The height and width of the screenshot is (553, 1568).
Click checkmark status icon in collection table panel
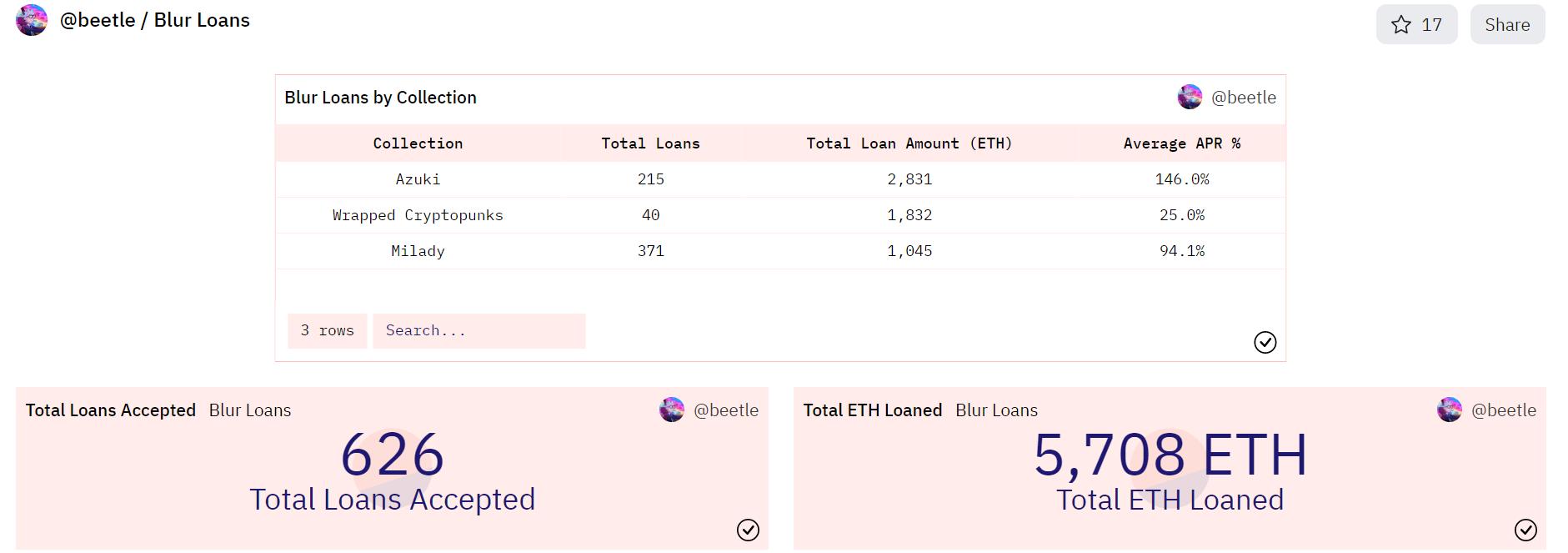coord(1265,342)
